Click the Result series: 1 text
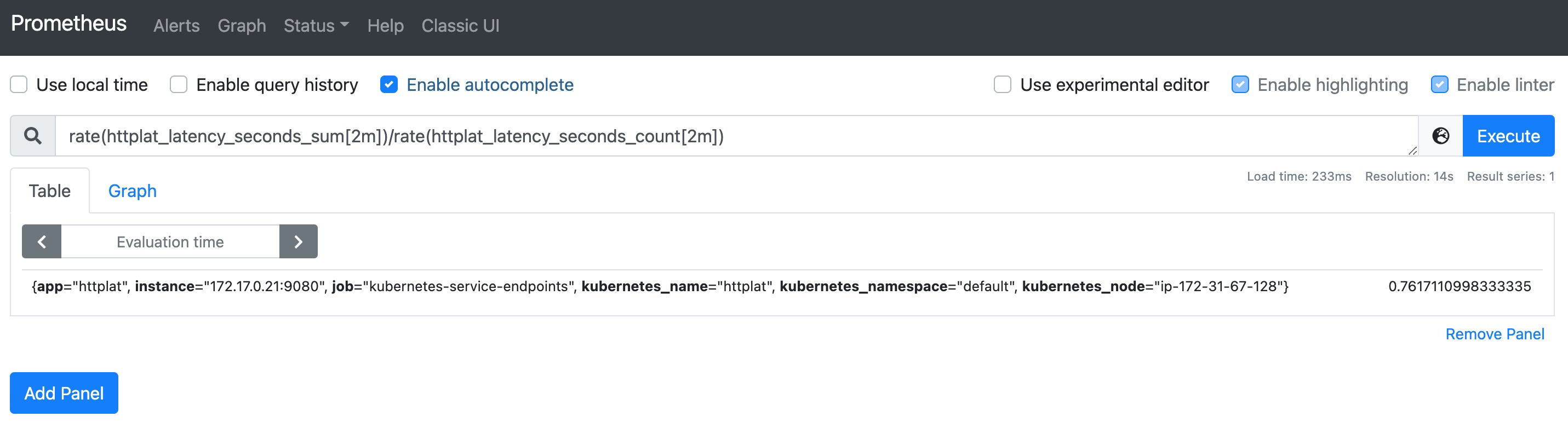Image resolution: width=1568 pixels, height=428 pixels. pyautogui.click(x=1510, y=176)
